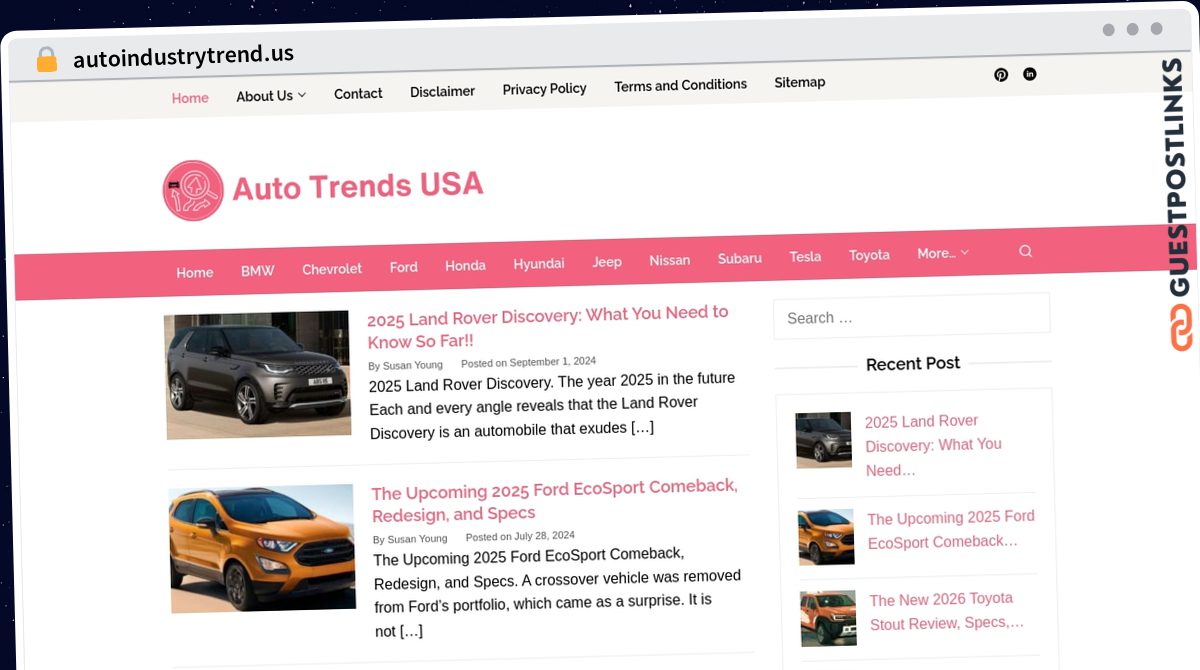
Task: Open the Disclaimer page
Action: click(x=442, y=91)
